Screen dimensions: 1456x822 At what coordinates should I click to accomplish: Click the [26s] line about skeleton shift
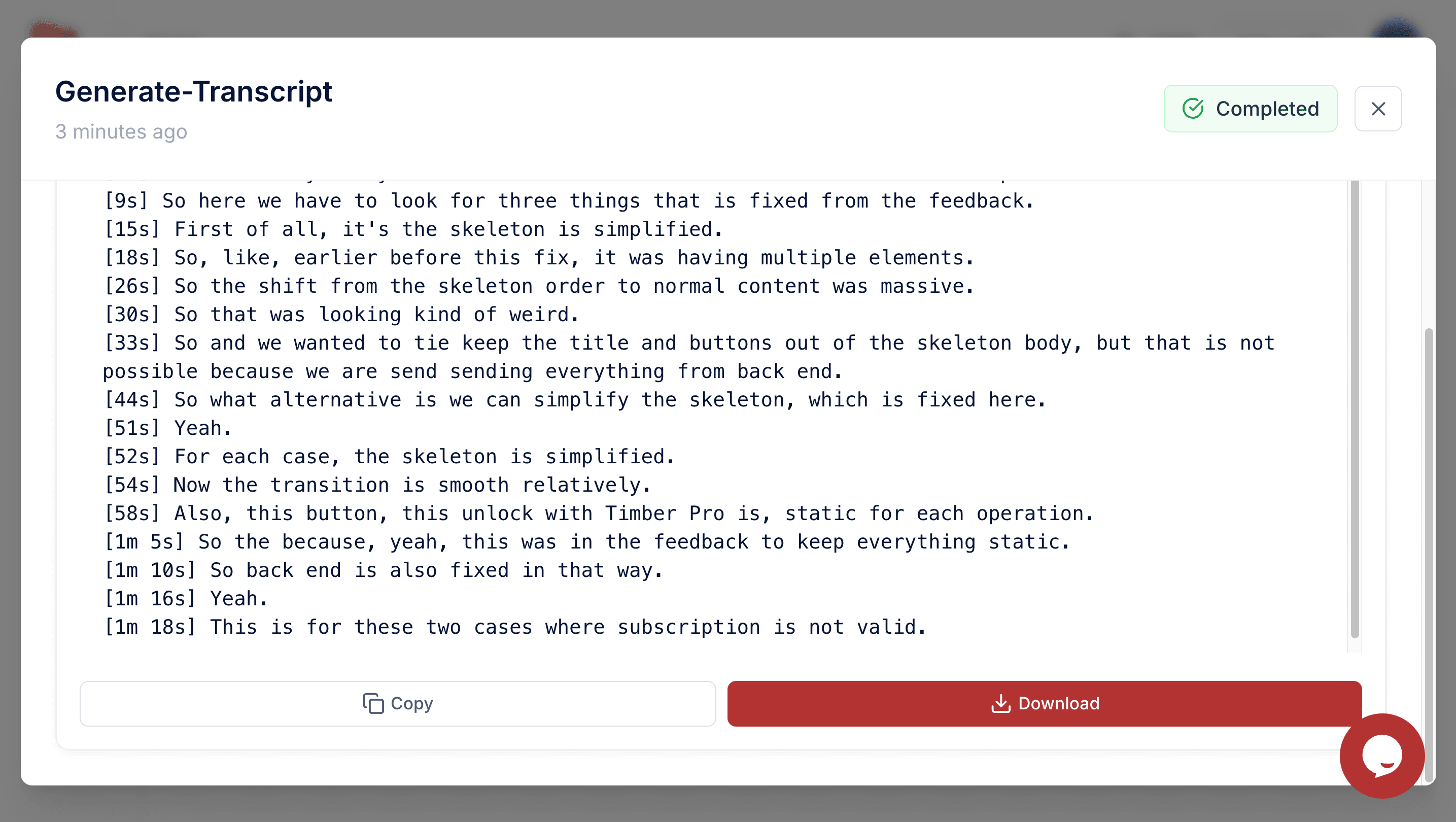tap(539, 286)
